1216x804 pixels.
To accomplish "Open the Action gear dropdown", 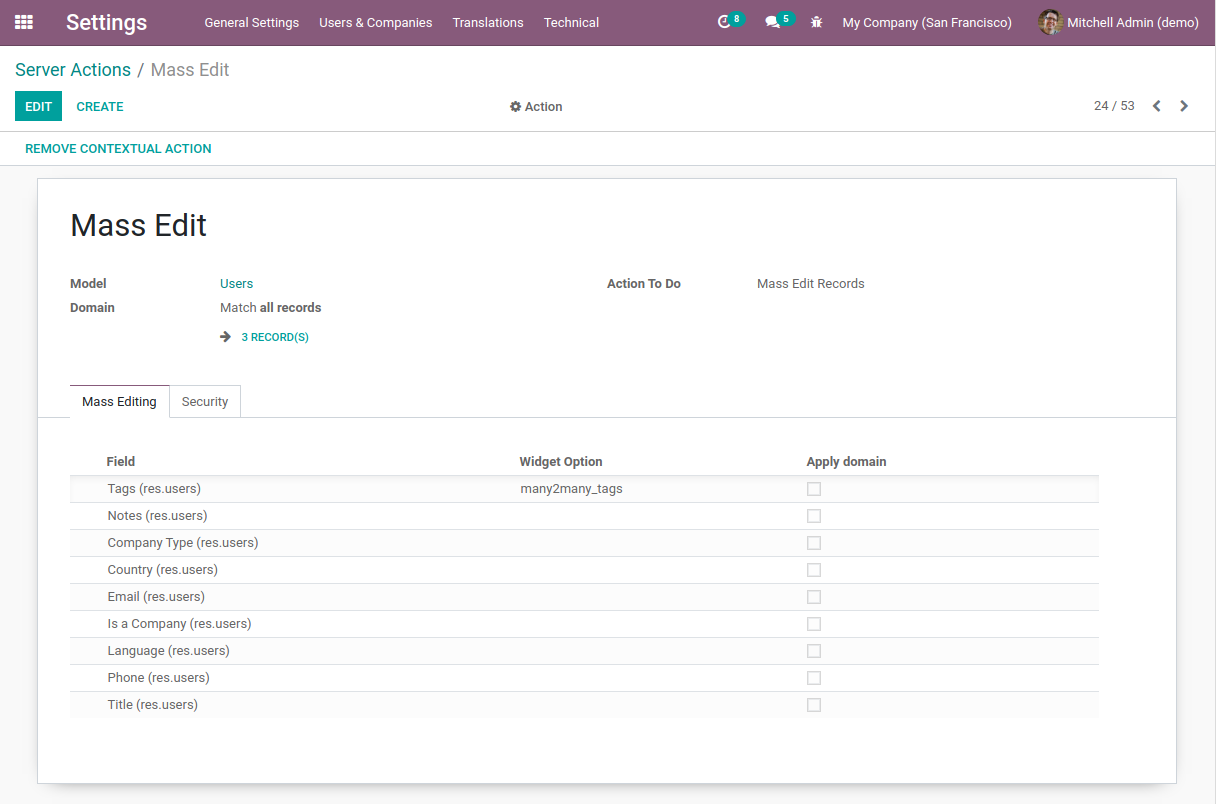I will (536, 106).
